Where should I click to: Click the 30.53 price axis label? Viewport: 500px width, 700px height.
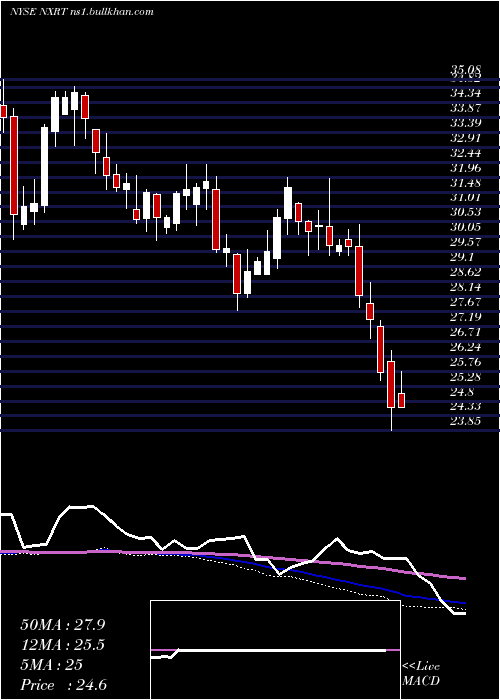pos(466,212)
